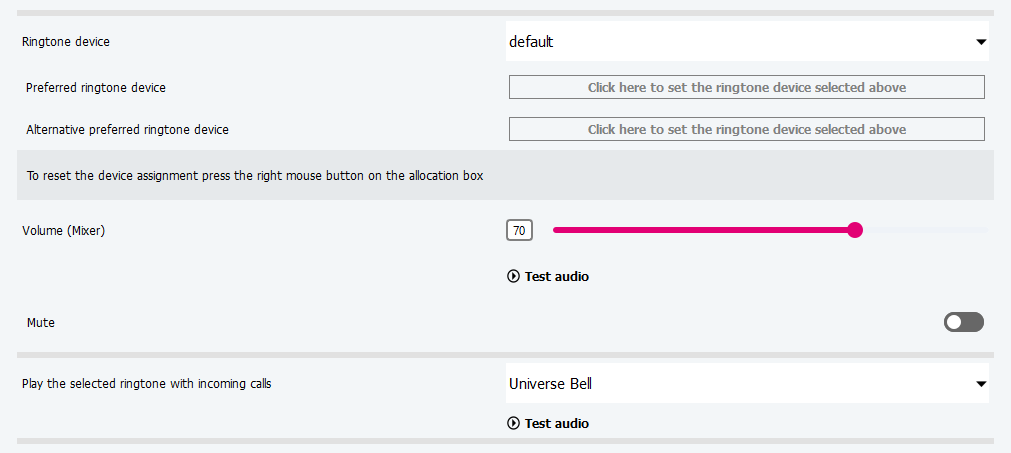
Task: Click the Ringtone device label
Action: pos(66,42)
